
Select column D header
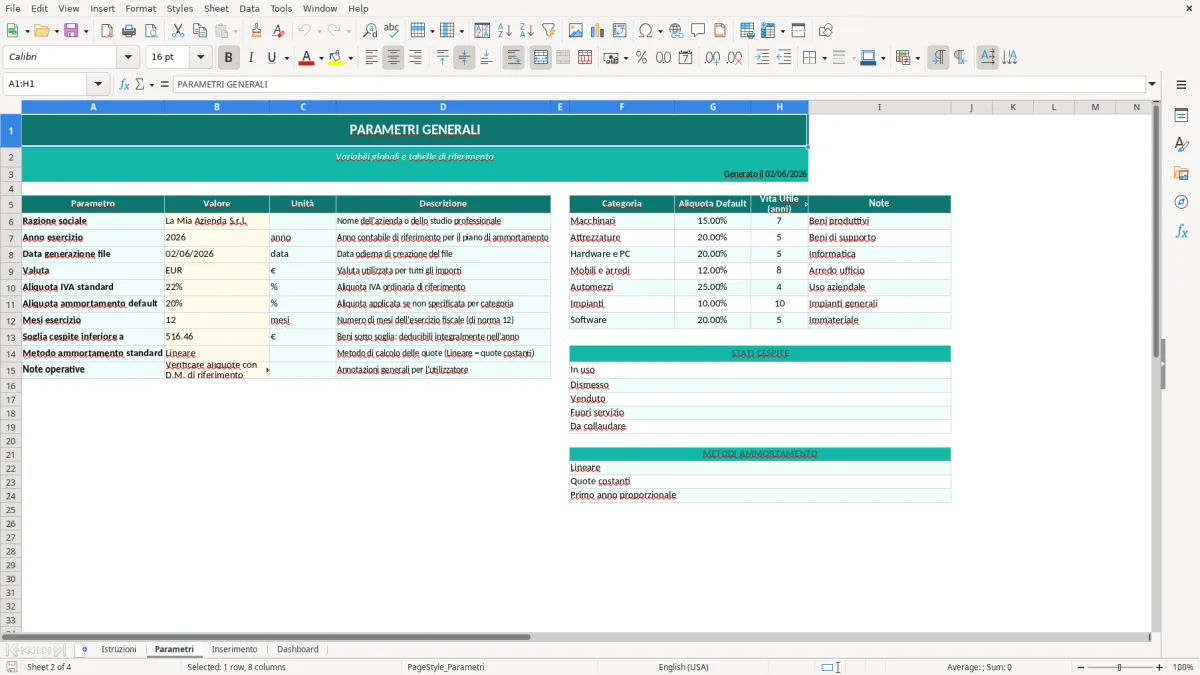pos(443,107)
